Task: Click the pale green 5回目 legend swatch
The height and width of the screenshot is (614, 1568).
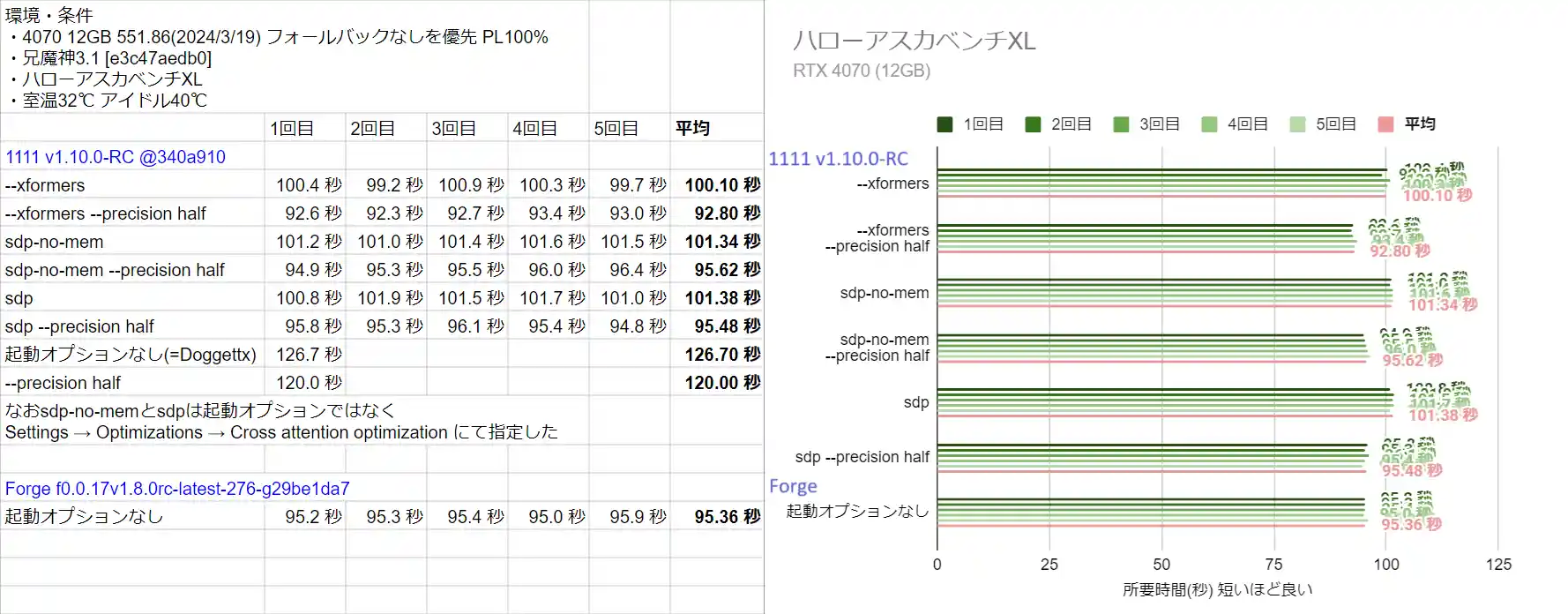Action: pos(1297,124)
